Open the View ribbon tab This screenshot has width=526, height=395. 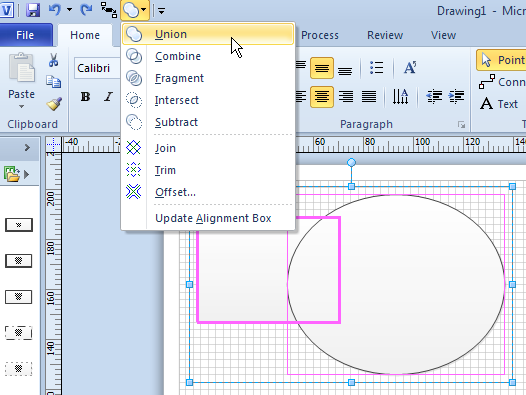tap(443, 35)
